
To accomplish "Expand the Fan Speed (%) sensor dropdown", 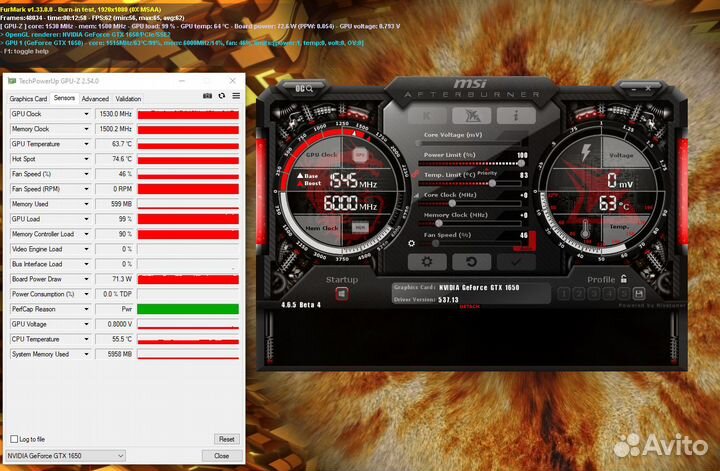I will [86, 174].
